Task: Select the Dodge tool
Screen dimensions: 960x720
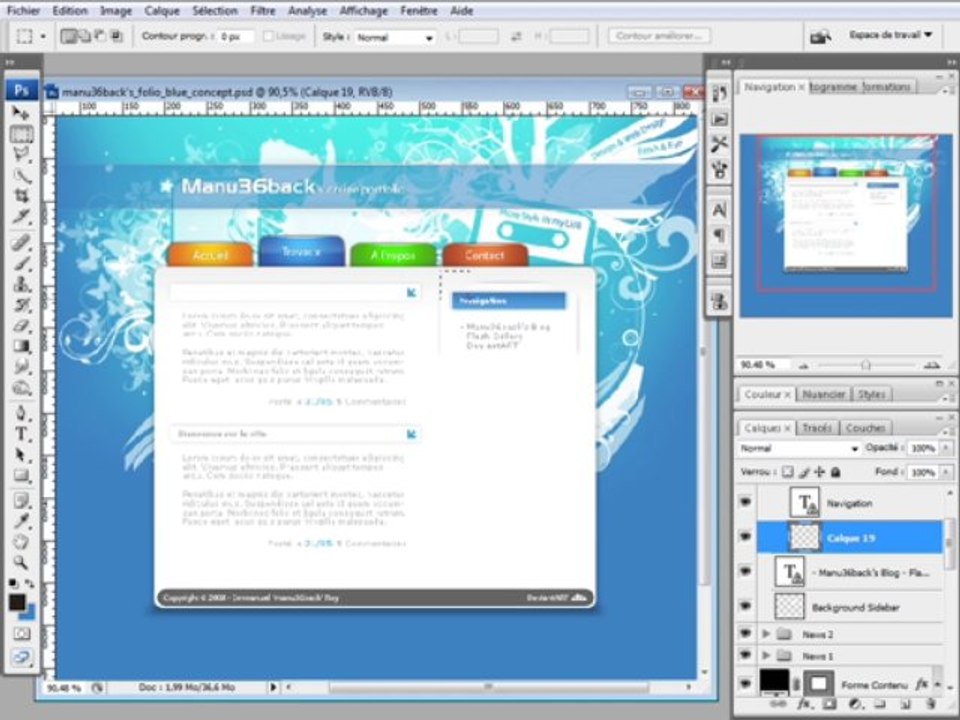Action: click(21, 388)
